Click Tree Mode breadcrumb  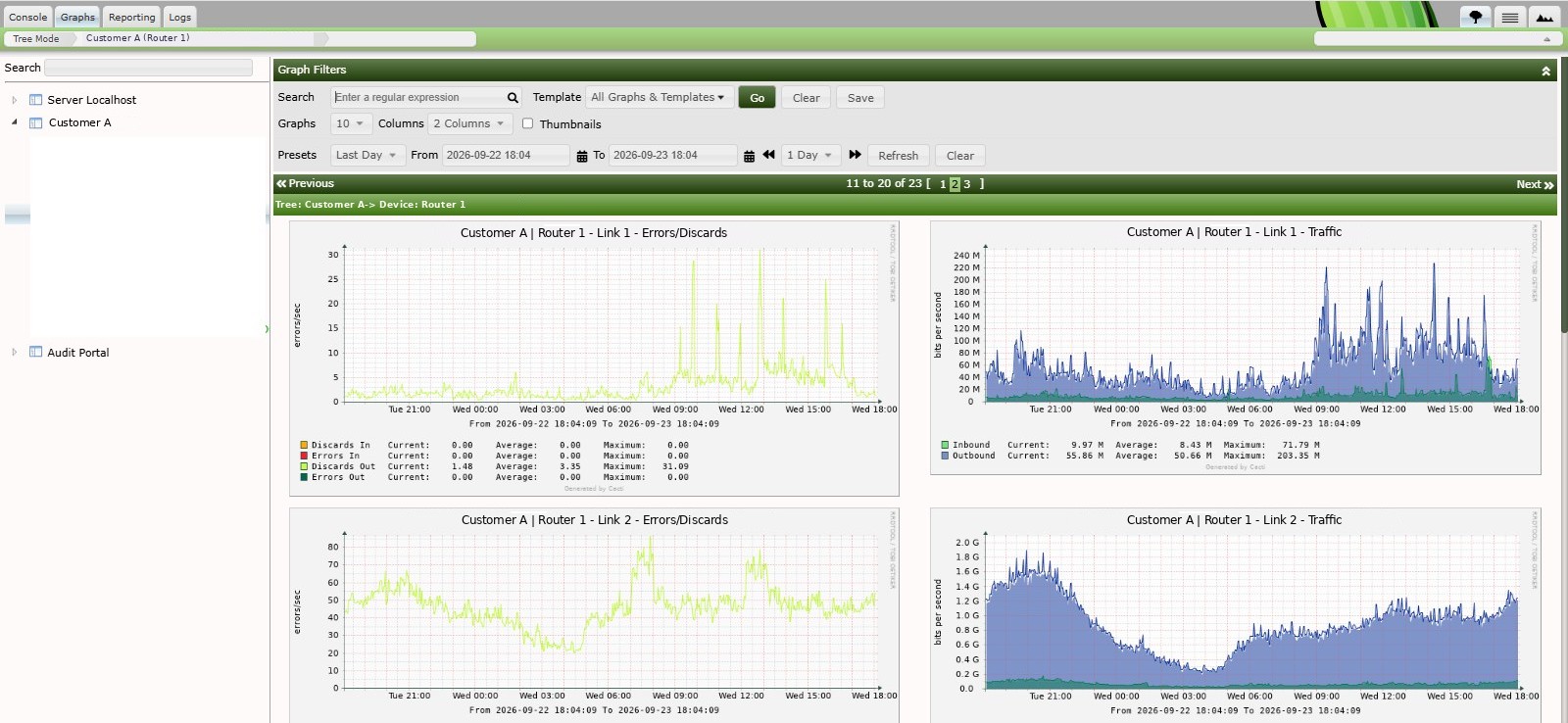[x=36, y=39]
